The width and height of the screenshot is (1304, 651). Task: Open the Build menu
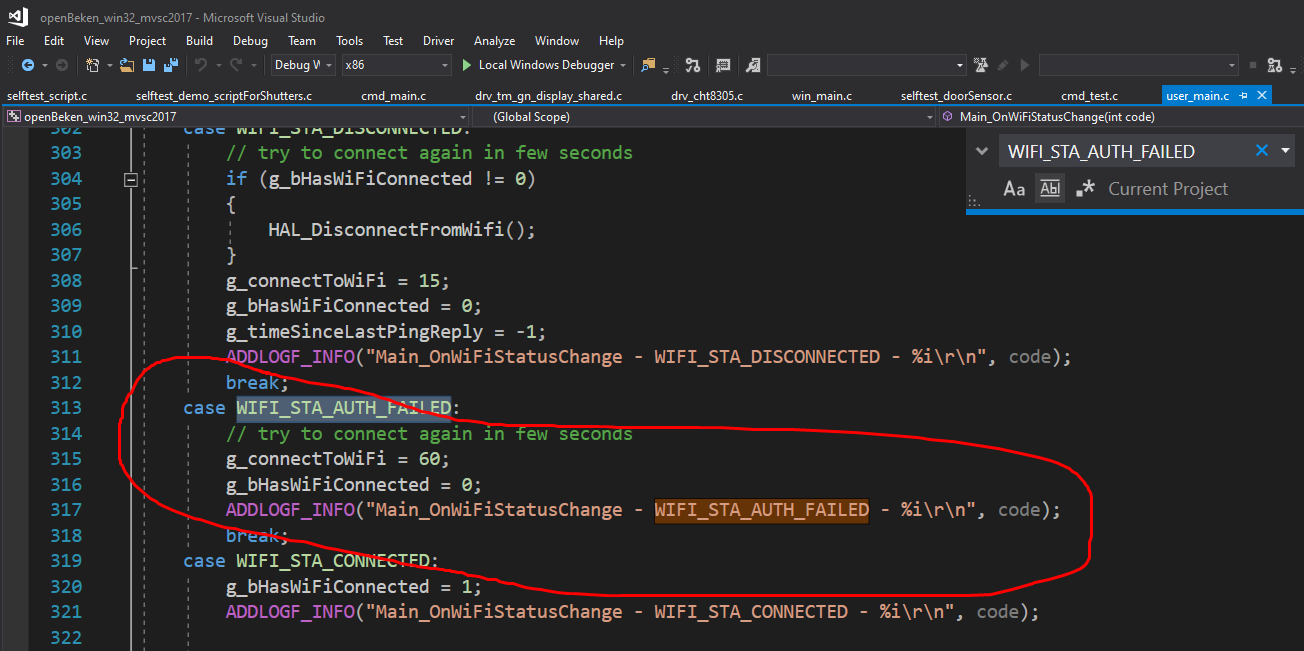pos(199,41)
